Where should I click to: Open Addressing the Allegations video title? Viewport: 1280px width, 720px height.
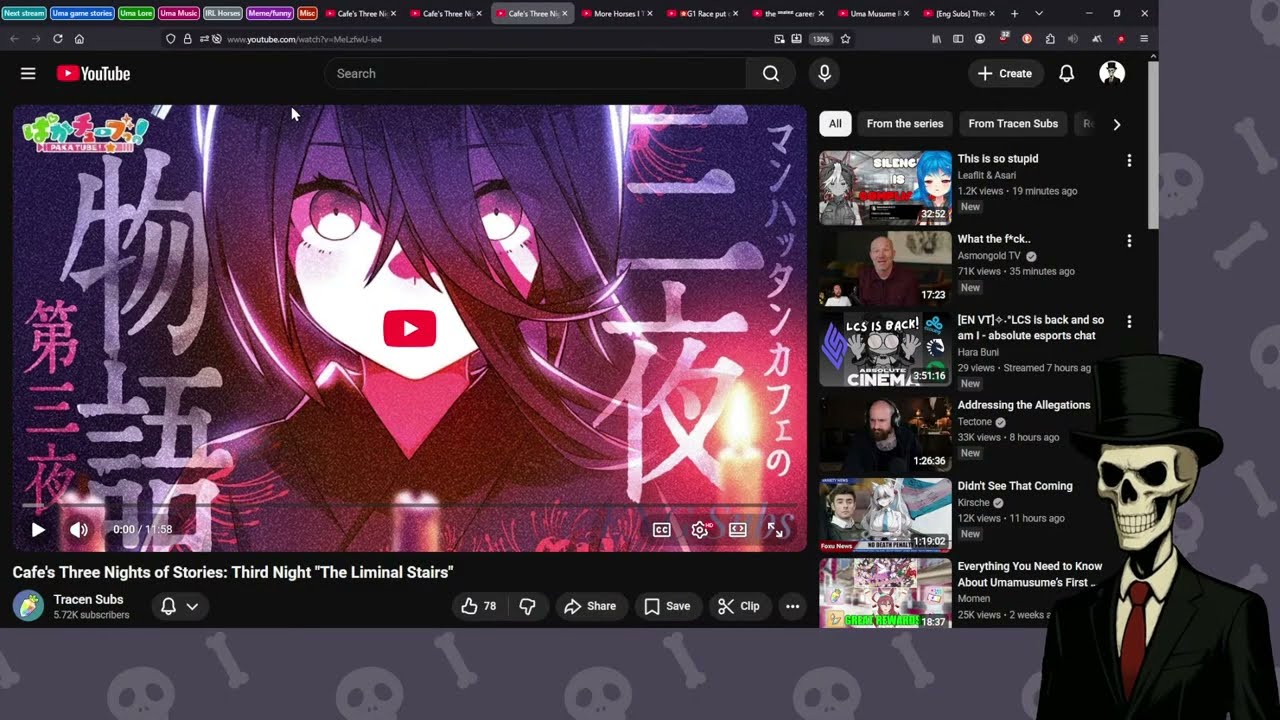pos(1024,405)
